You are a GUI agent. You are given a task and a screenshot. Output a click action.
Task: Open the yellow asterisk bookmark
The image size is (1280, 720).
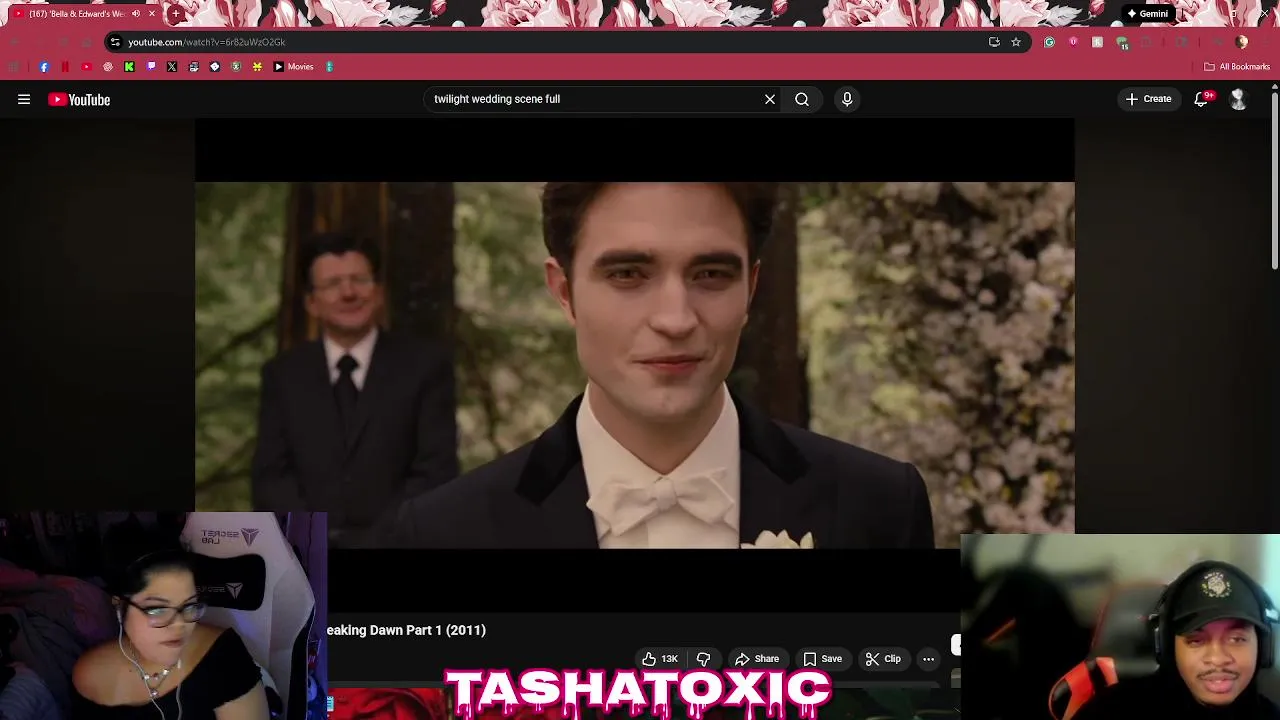click(x=257, y=67)
